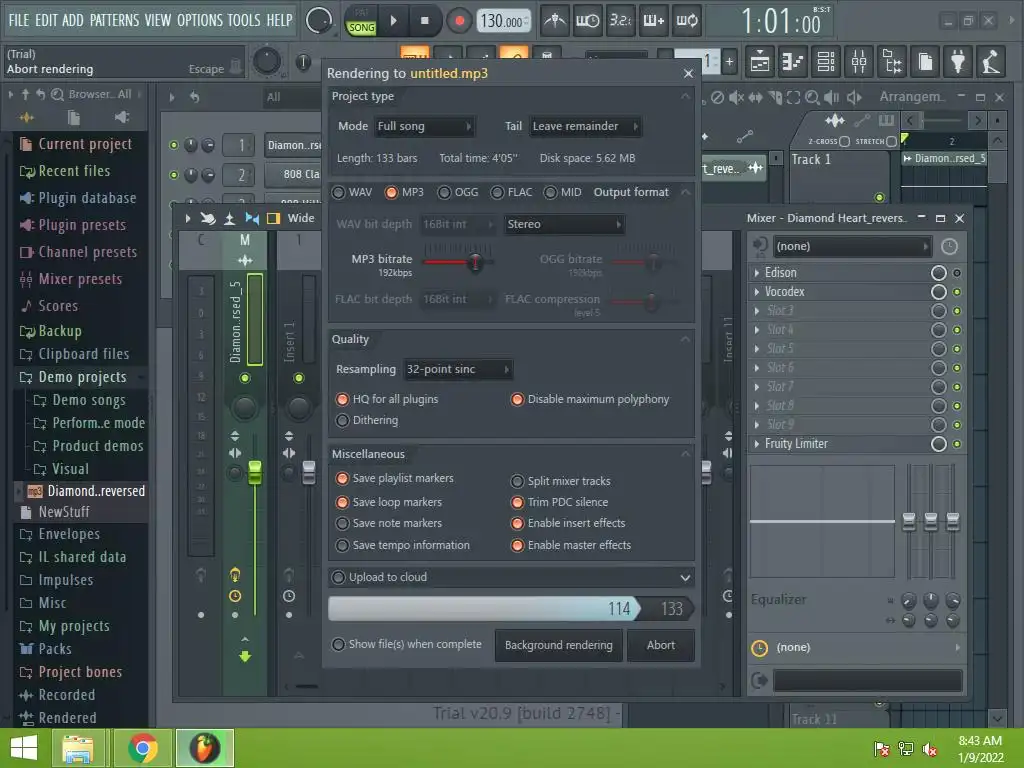Open File Explorer from the taskbar
The height and width of the screenshot is (768, 1024).
coord(78,748)
